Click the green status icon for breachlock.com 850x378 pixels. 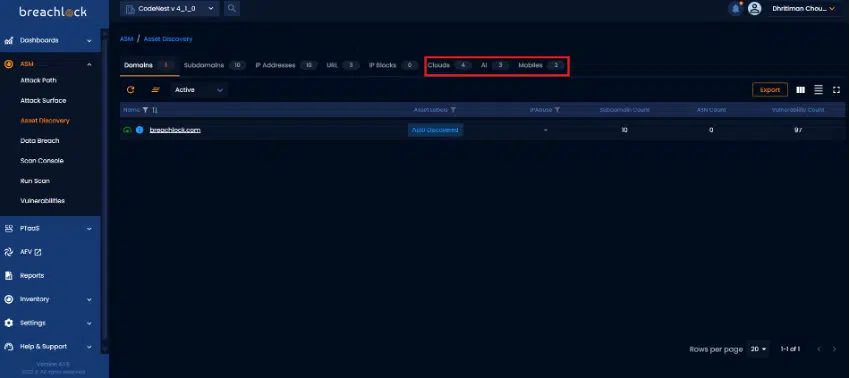coord(127,130)
